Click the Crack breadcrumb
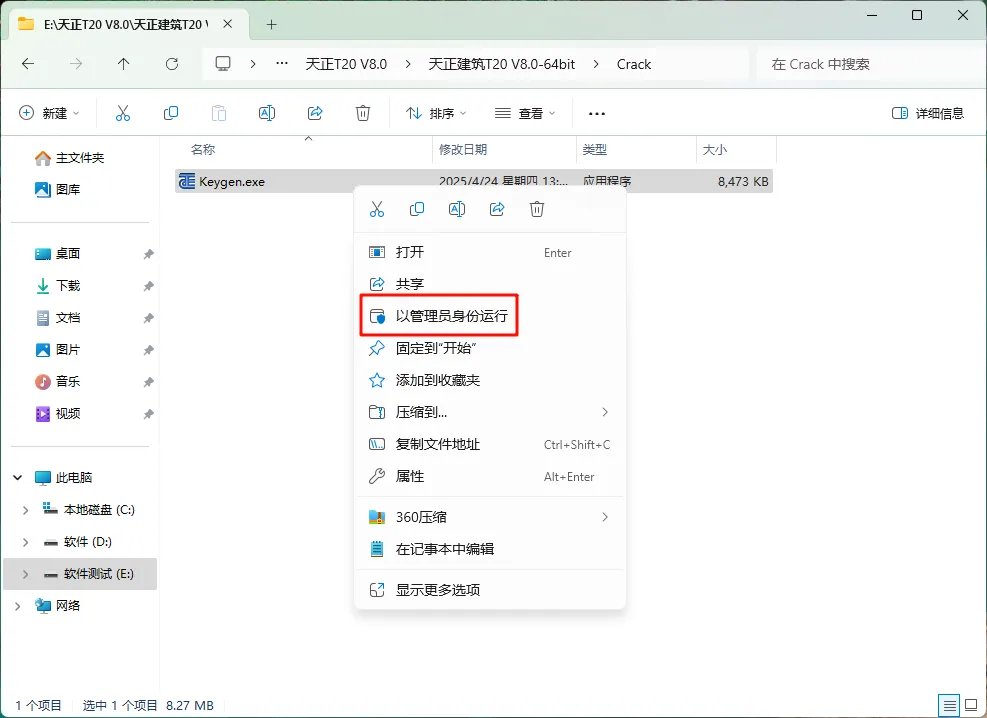 pyautogui.click(x=634, y=64)
